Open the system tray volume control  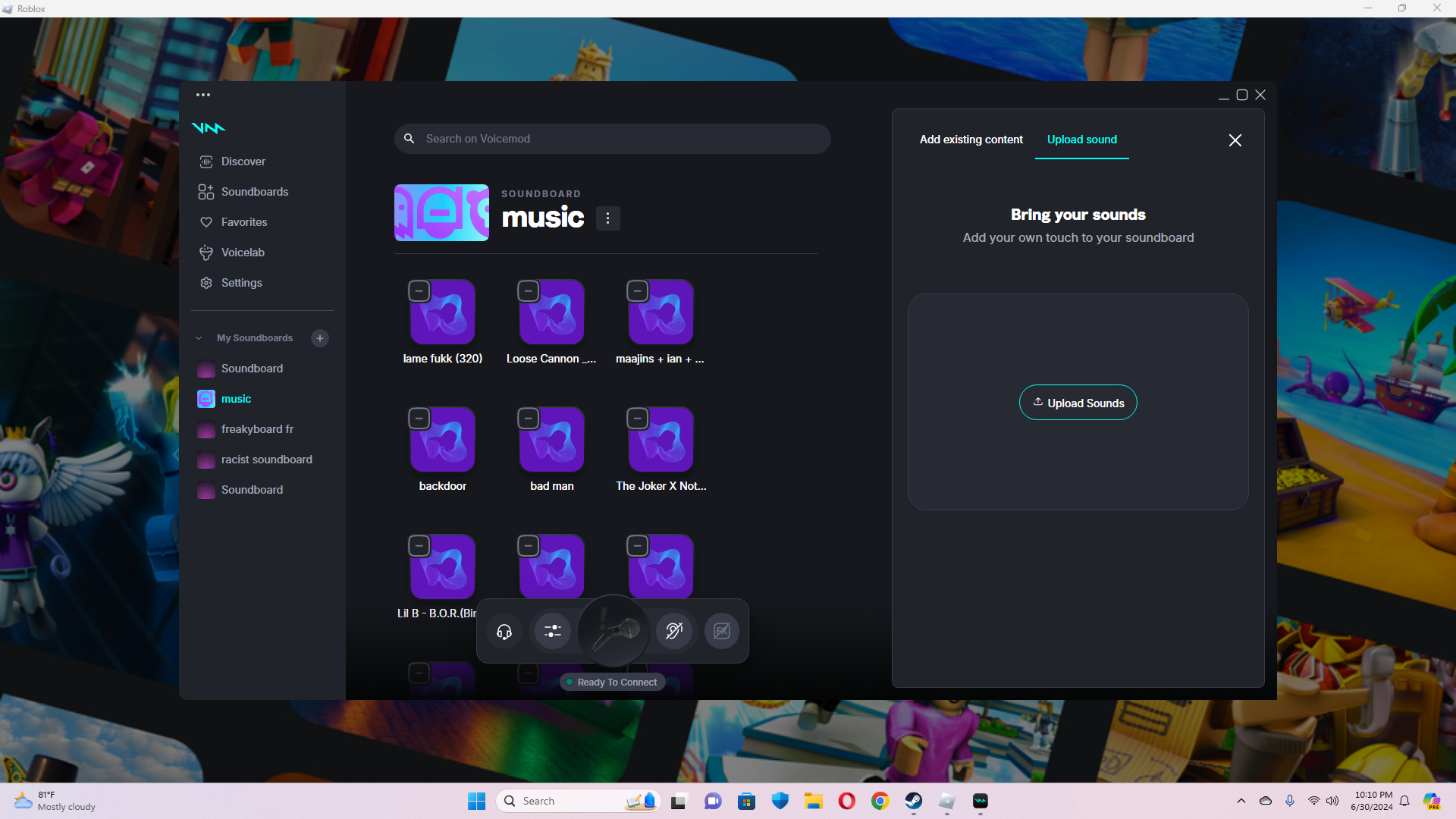pyautogui.click(x=1332, y=801)
